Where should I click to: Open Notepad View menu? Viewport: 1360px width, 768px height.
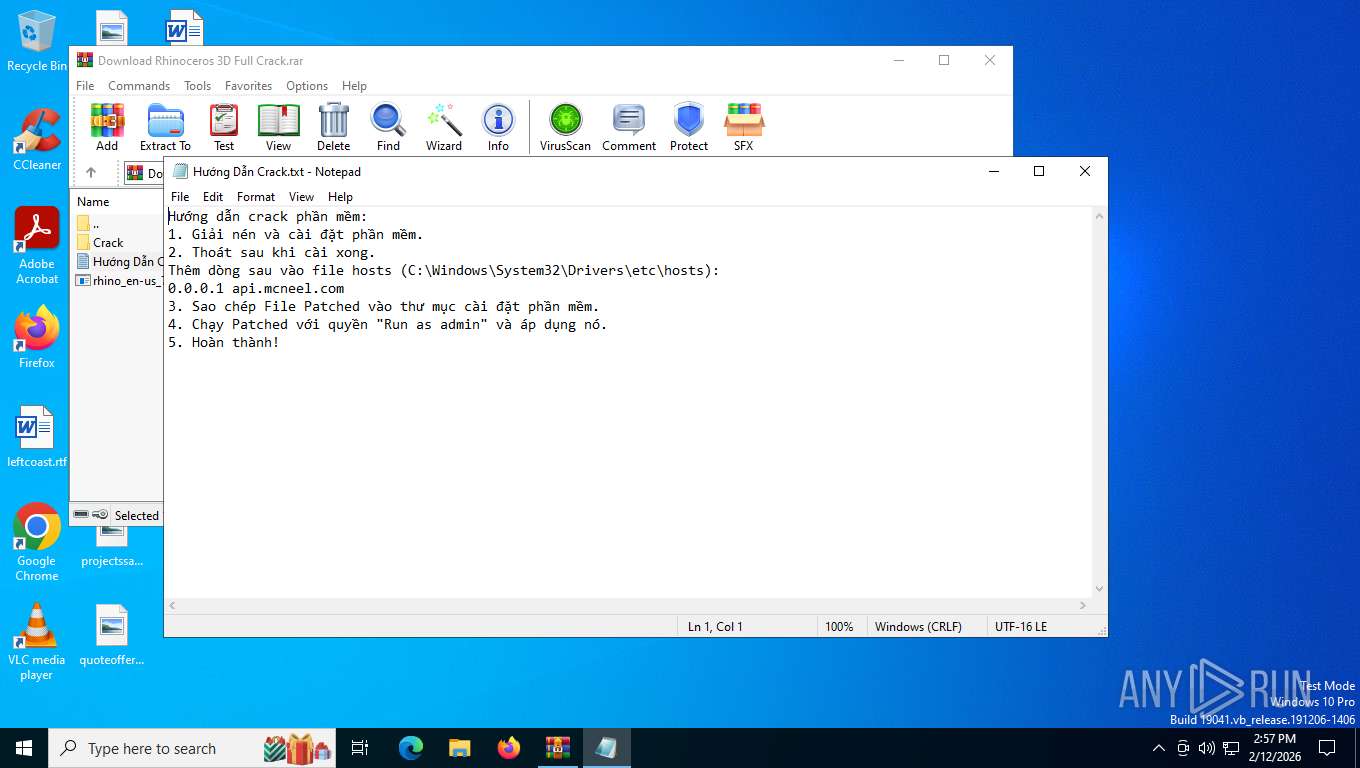click(301, 197)
